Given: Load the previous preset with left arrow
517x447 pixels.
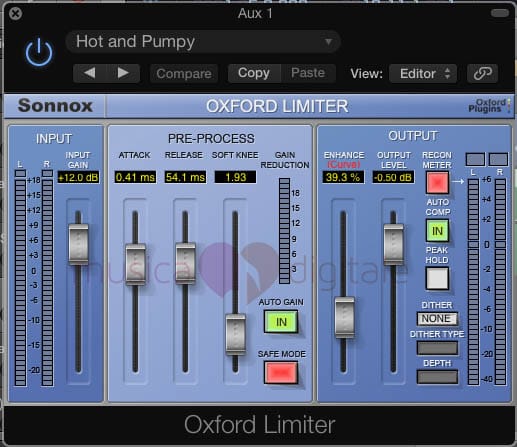Looking at the screenshot, I should [x=89, y=73].
